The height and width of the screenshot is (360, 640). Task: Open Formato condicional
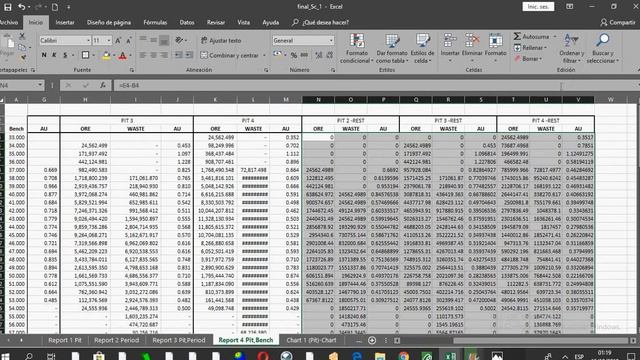click(357, 49)
